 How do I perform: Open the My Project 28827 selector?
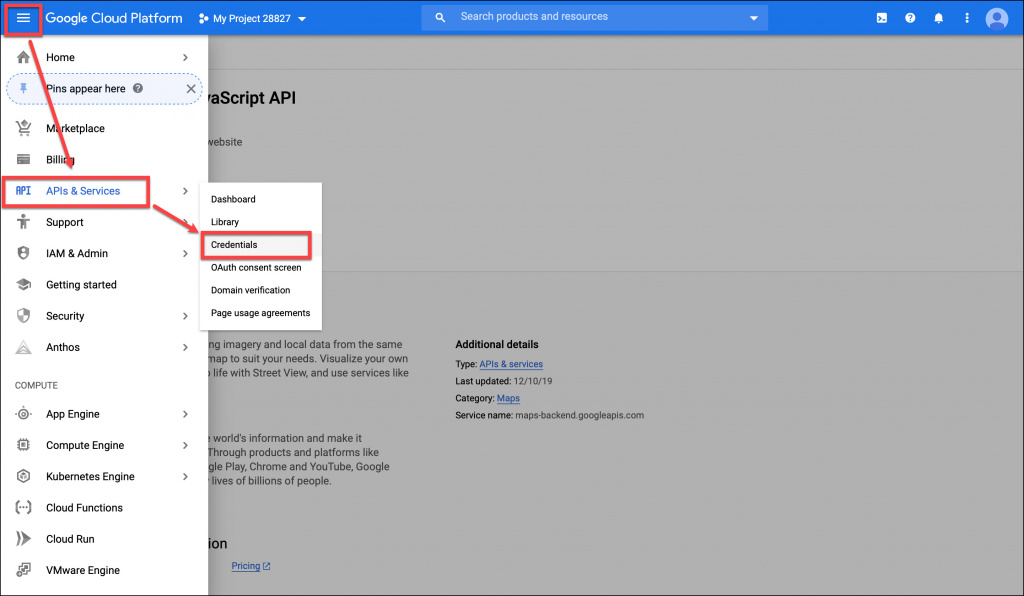[x=252, y=19]
